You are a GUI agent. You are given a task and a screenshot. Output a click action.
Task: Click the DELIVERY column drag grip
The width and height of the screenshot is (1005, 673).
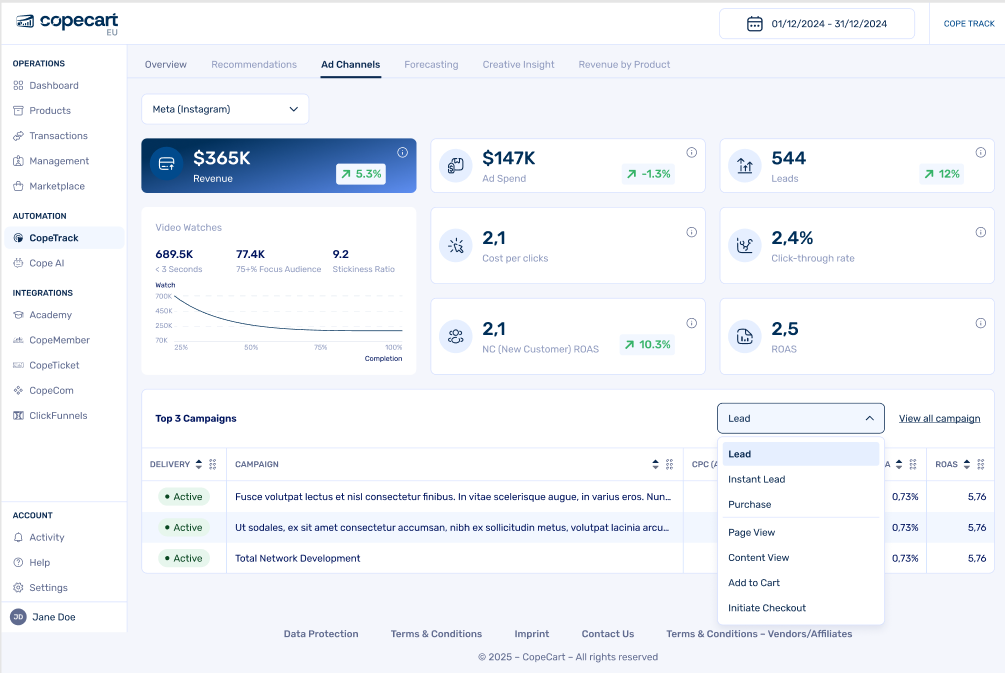[213, 464]
